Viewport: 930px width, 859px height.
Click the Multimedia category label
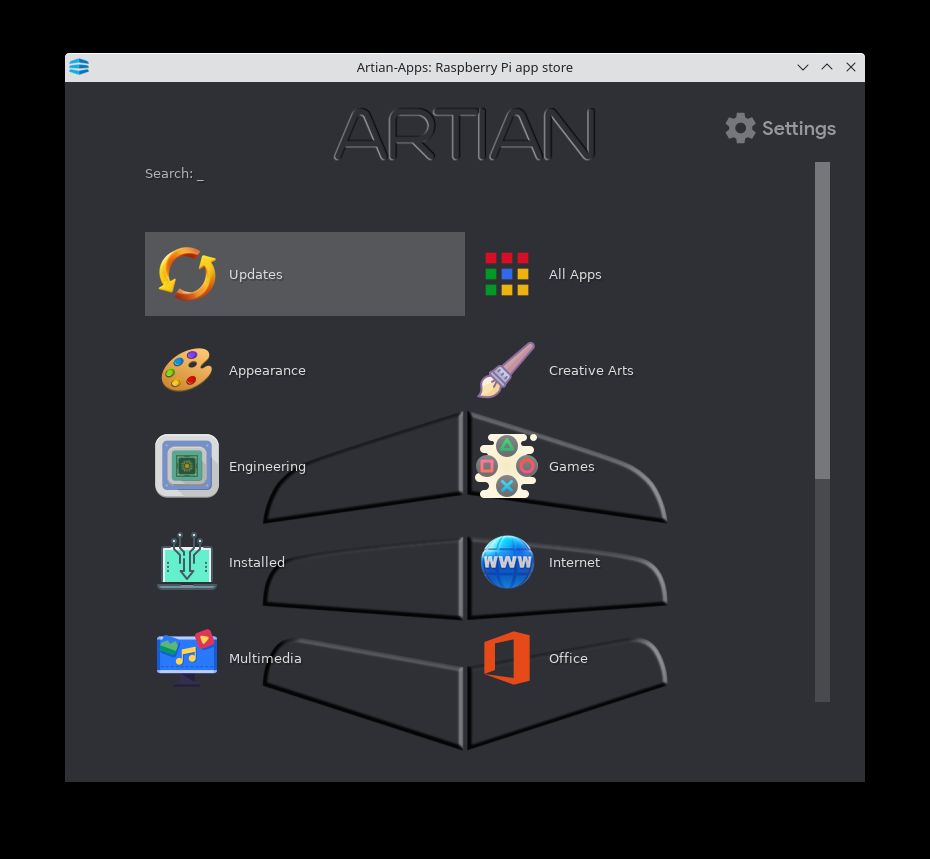[x=265, y=658]
